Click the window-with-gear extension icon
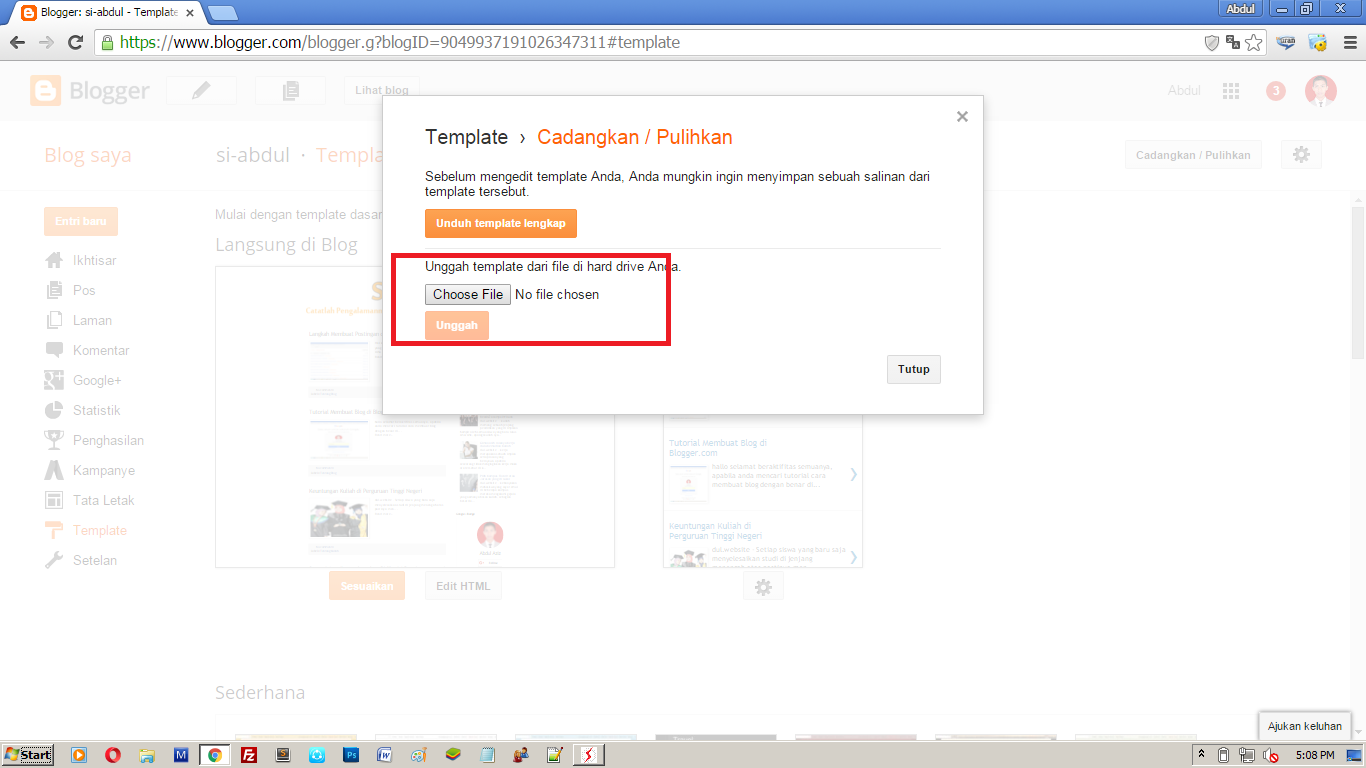Image resolution: width=1366 pixels, height=768 pixels. (1318, 42)
